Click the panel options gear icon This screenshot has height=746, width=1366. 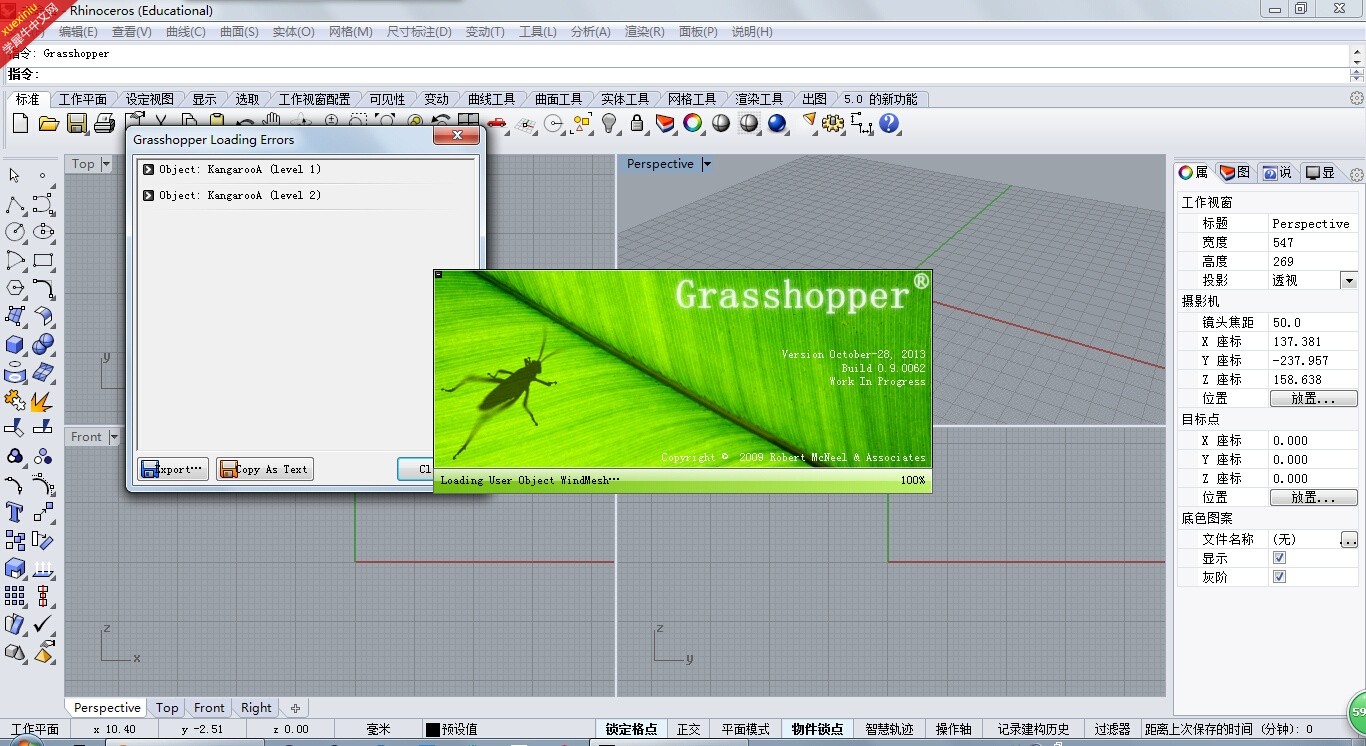(x=1356, y=174)
